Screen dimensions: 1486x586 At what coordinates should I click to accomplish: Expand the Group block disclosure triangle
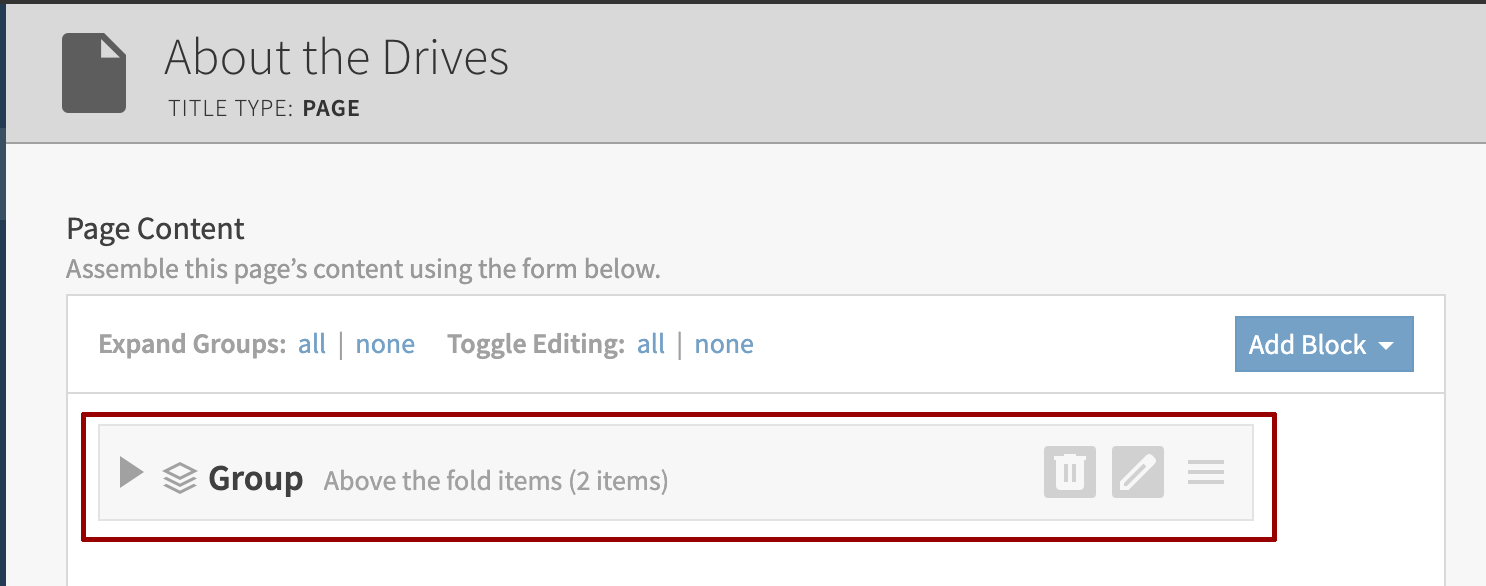coord(131,472)
